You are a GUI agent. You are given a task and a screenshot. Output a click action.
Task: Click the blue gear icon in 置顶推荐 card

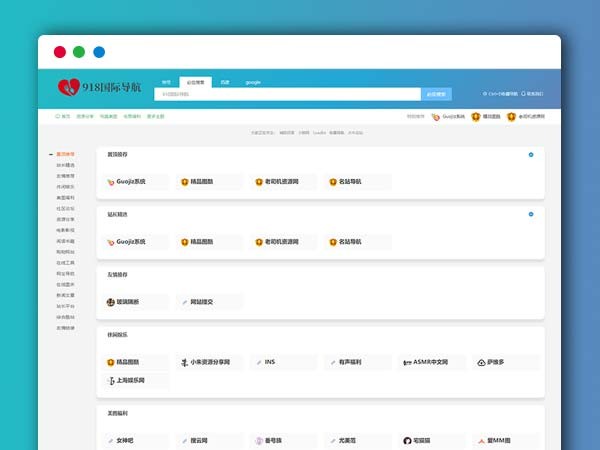[x=530, y=155]
